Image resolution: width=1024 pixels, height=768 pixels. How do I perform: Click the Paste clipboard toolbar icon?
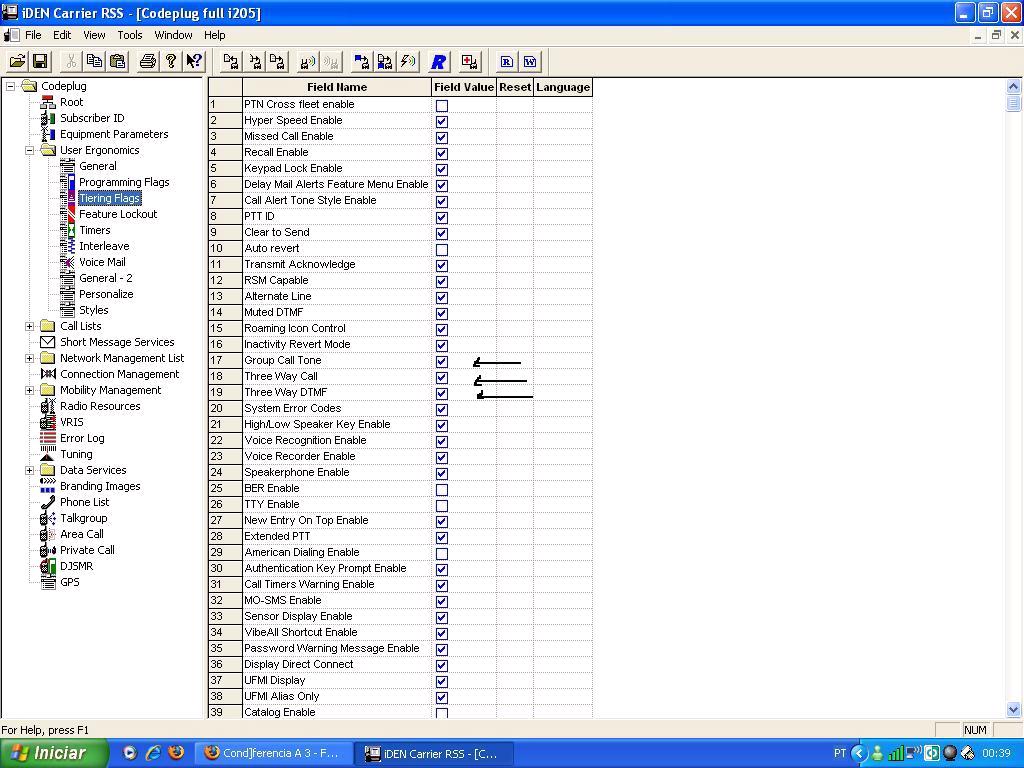coord(118,61)
